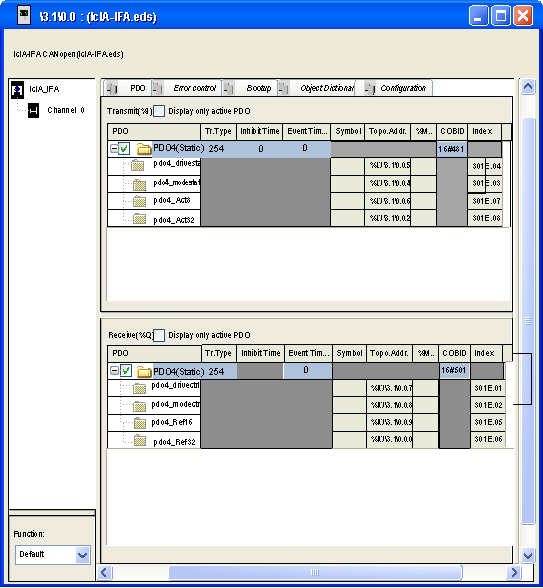Click the Tr.Type column header in Receive table
This screenshot has width=543, height=588.
click(218, 353)
